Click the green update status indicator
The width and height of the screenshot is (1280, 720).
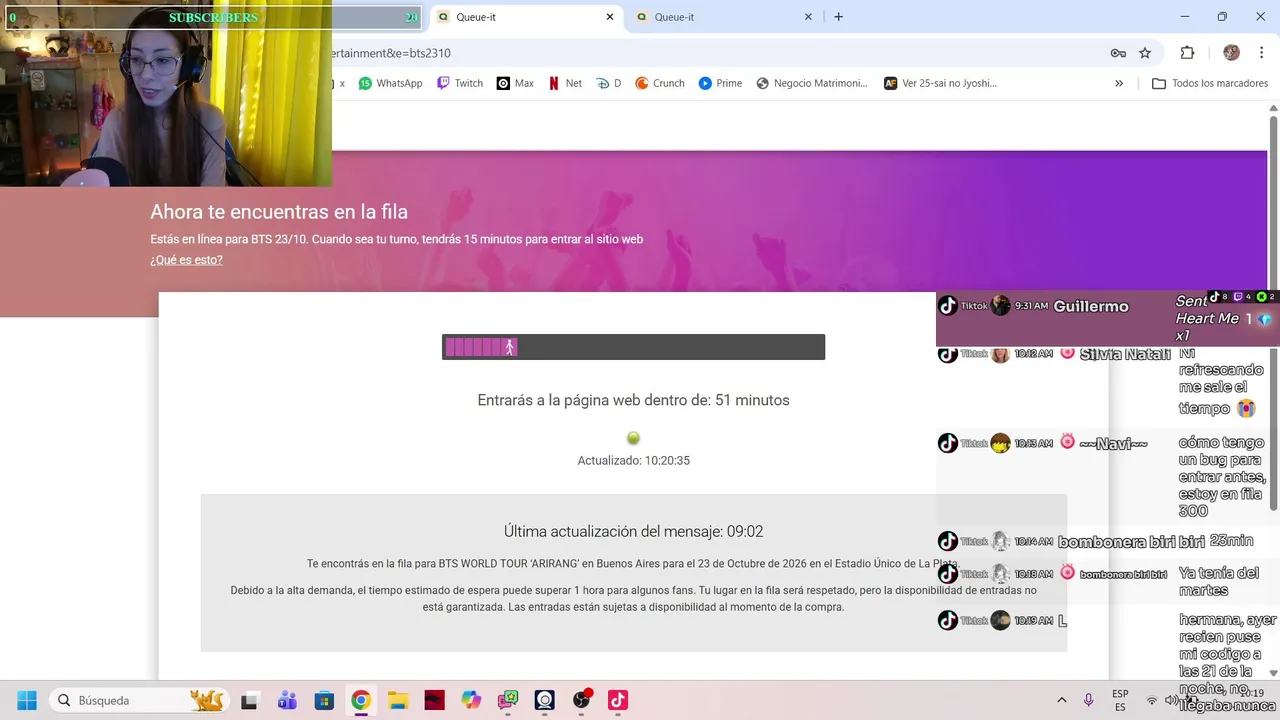pos(633,438)
